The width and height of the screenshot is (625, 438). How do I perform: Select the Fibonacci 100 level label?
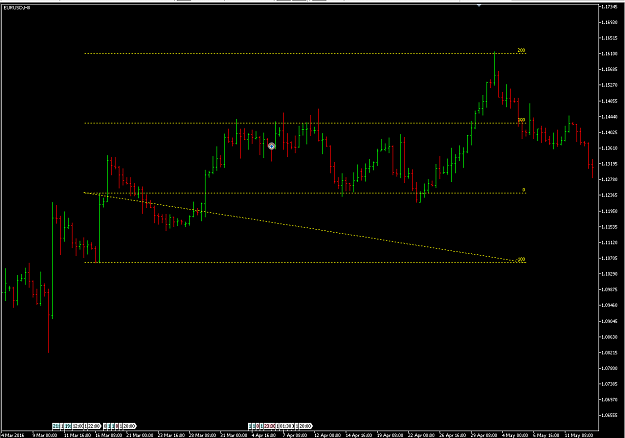point(521,120)
